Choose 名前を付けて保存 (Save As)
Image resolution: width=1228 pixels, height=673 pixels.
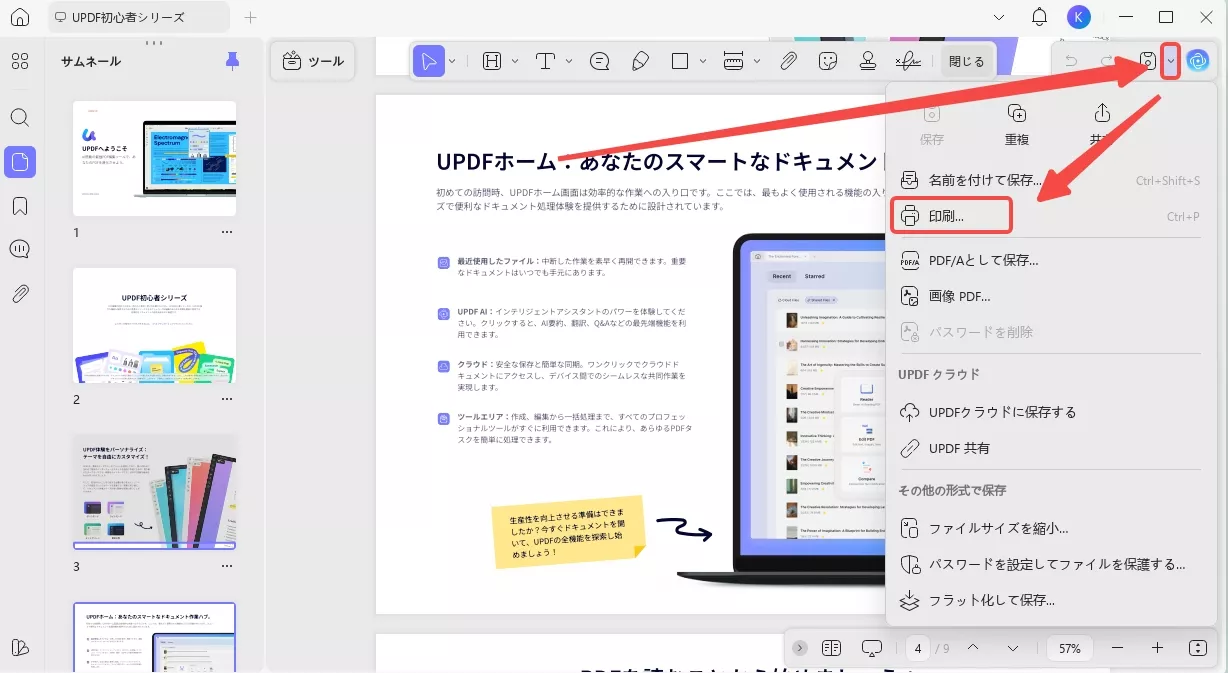[x=1050, y=181]
